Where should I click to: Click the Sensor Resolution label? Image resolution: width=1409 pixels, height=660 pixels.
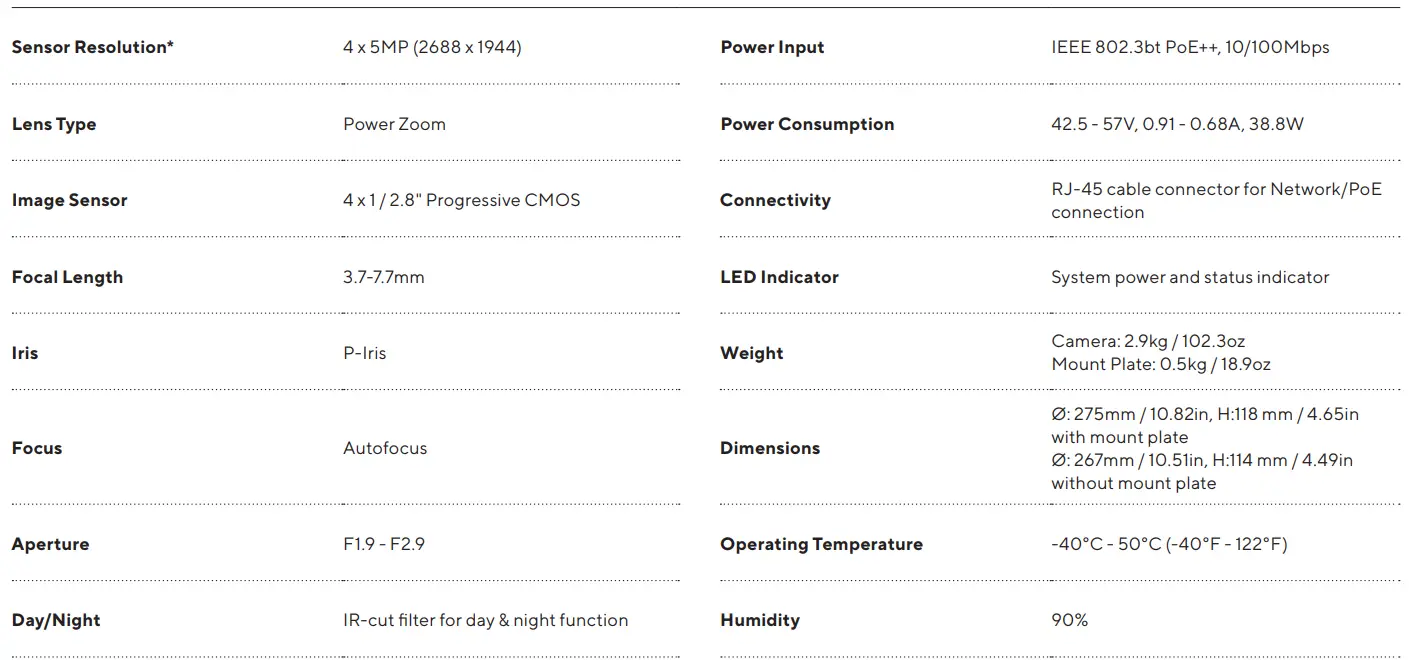(x=92, y=47)
